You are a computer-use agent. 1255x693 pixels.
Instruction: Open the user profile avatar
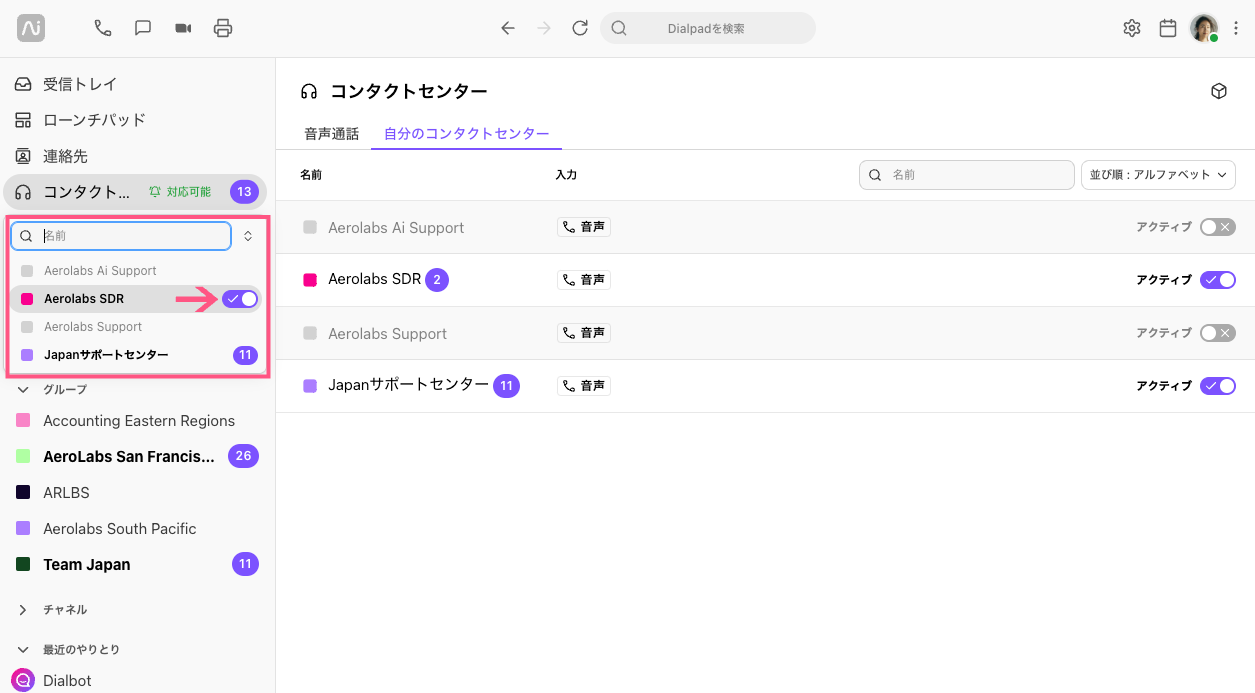click(x=1203, y=28)
